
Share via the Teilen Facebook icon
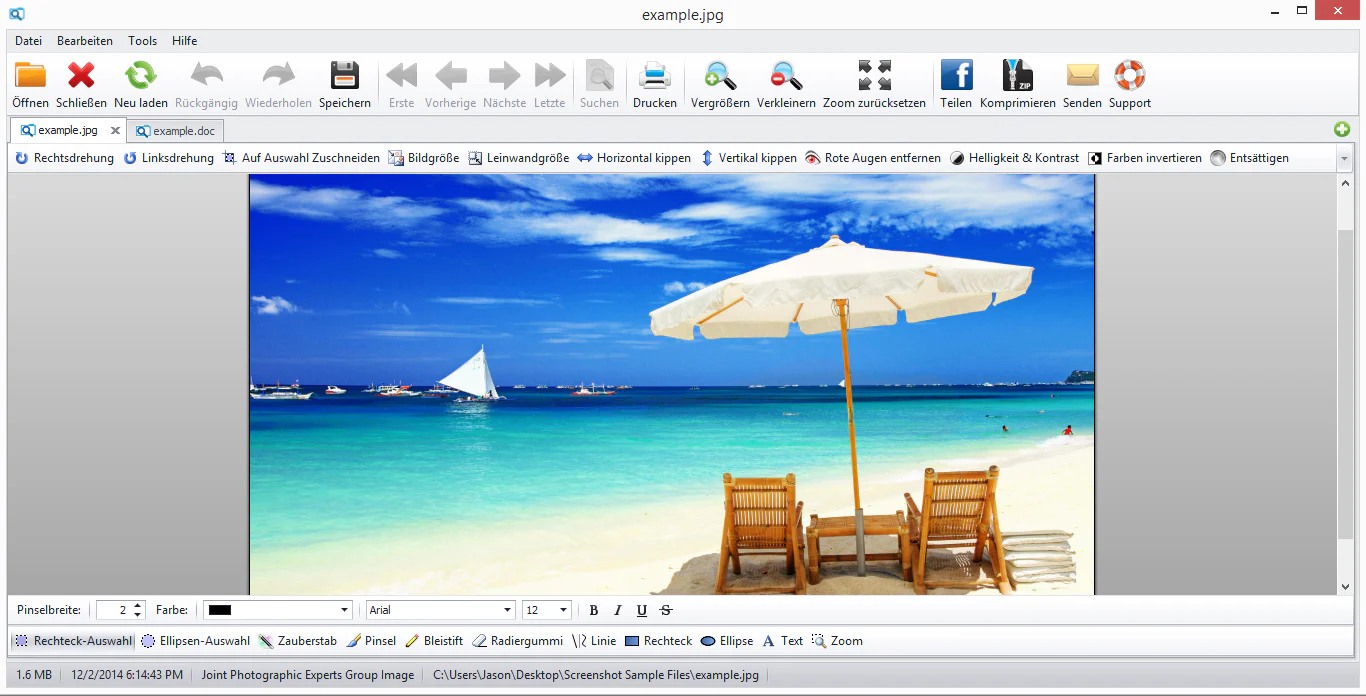956,75
